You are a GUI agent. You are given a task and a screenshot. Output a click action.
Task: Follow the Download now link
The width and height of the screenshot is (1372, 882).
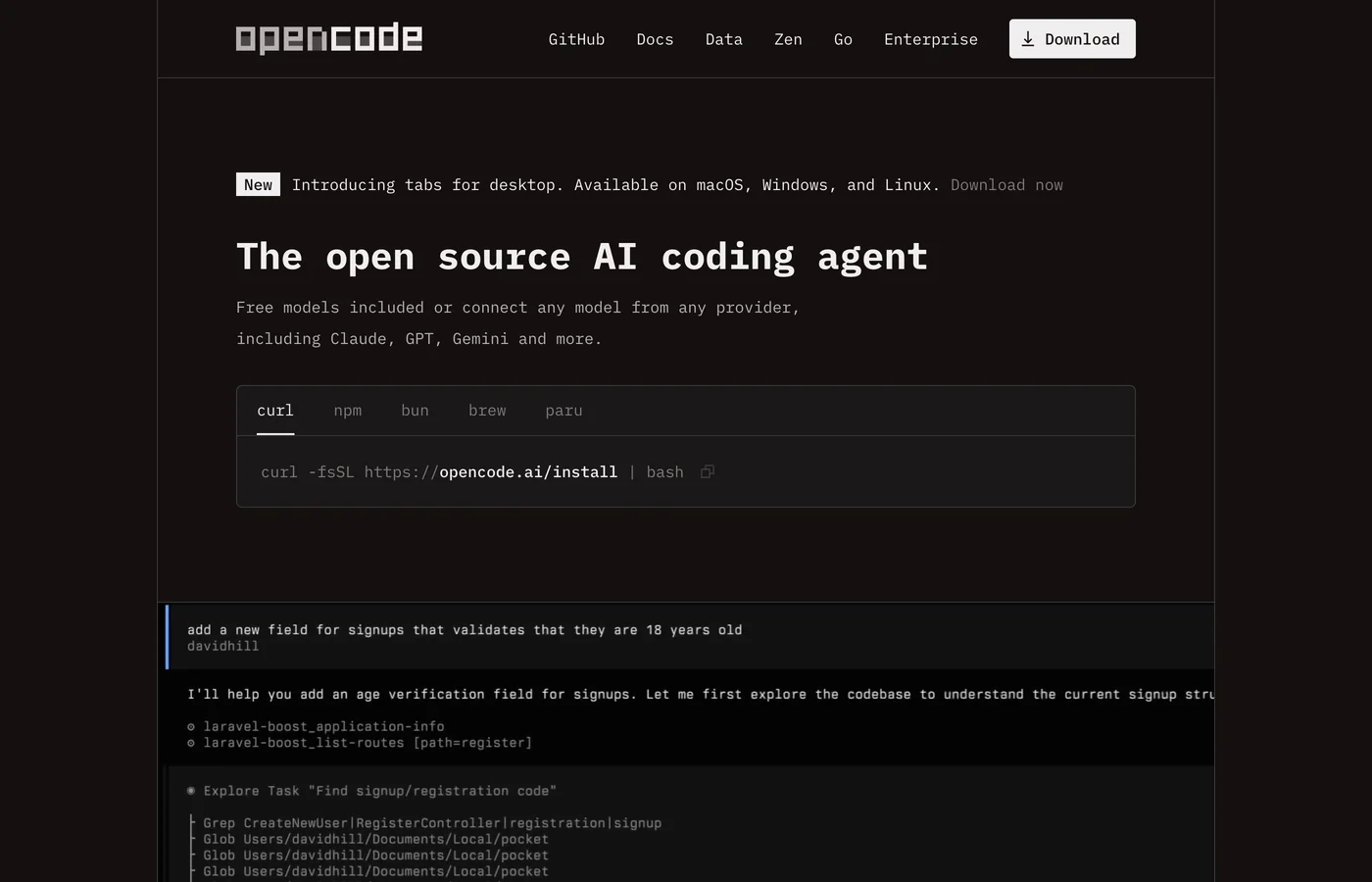[1006, 184]
